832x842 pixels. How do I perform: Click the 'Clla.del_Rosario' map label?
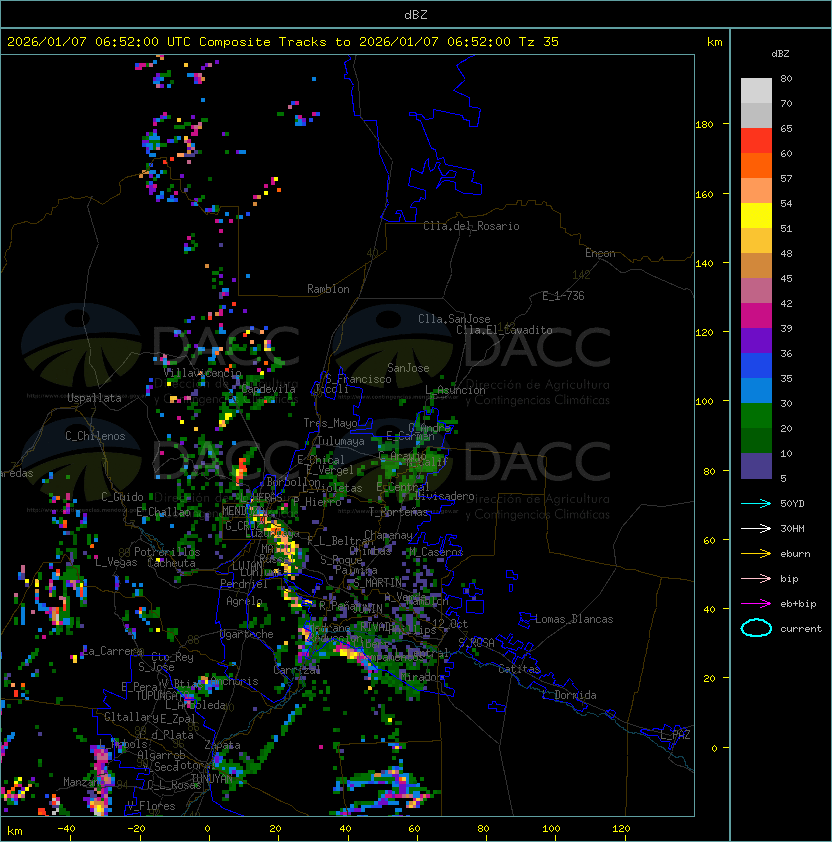tap(471, 226)
